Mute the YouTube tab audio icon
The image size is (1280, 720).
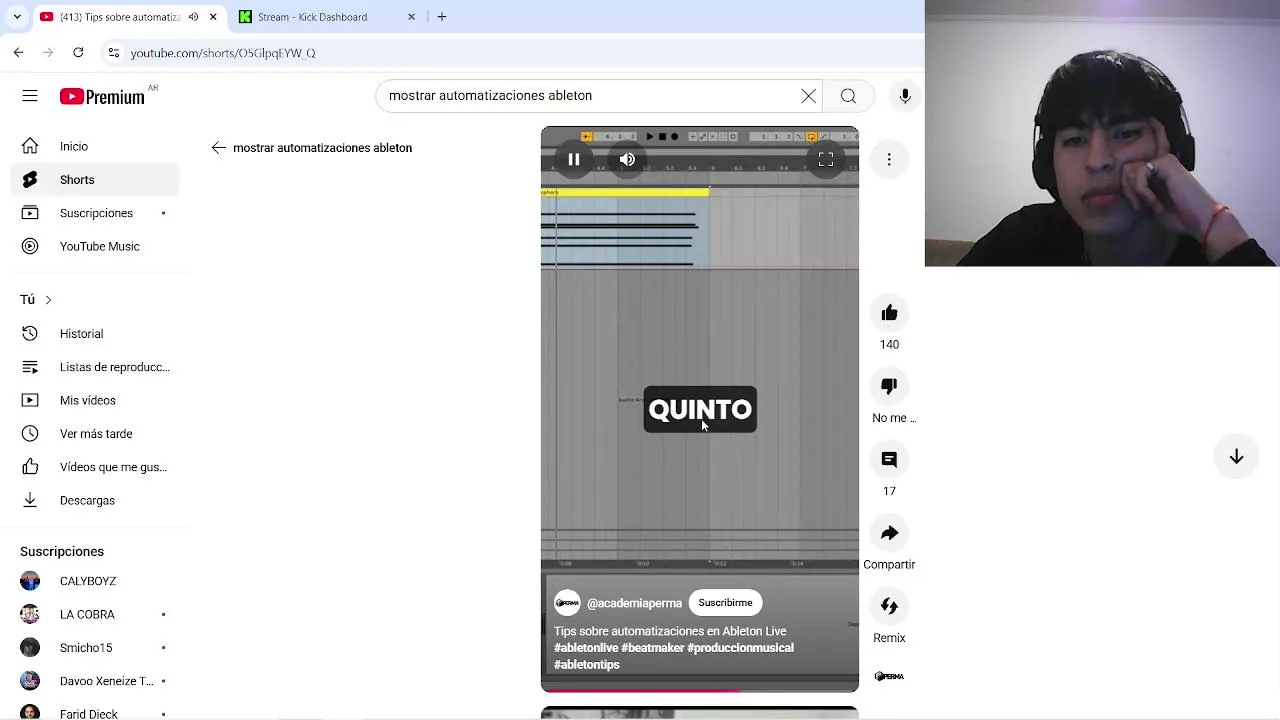(193, 17)
